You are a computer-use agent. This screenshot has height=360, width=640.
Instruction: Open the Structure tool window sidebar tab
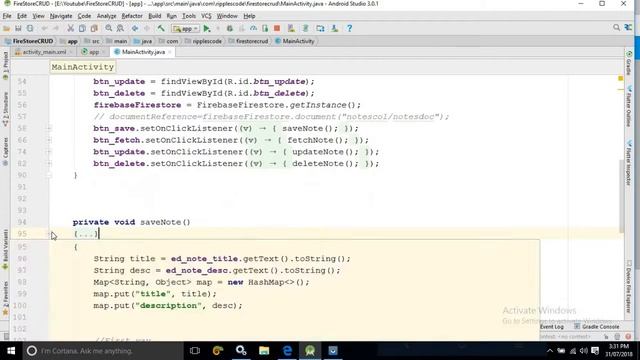[x=5, y=109]
